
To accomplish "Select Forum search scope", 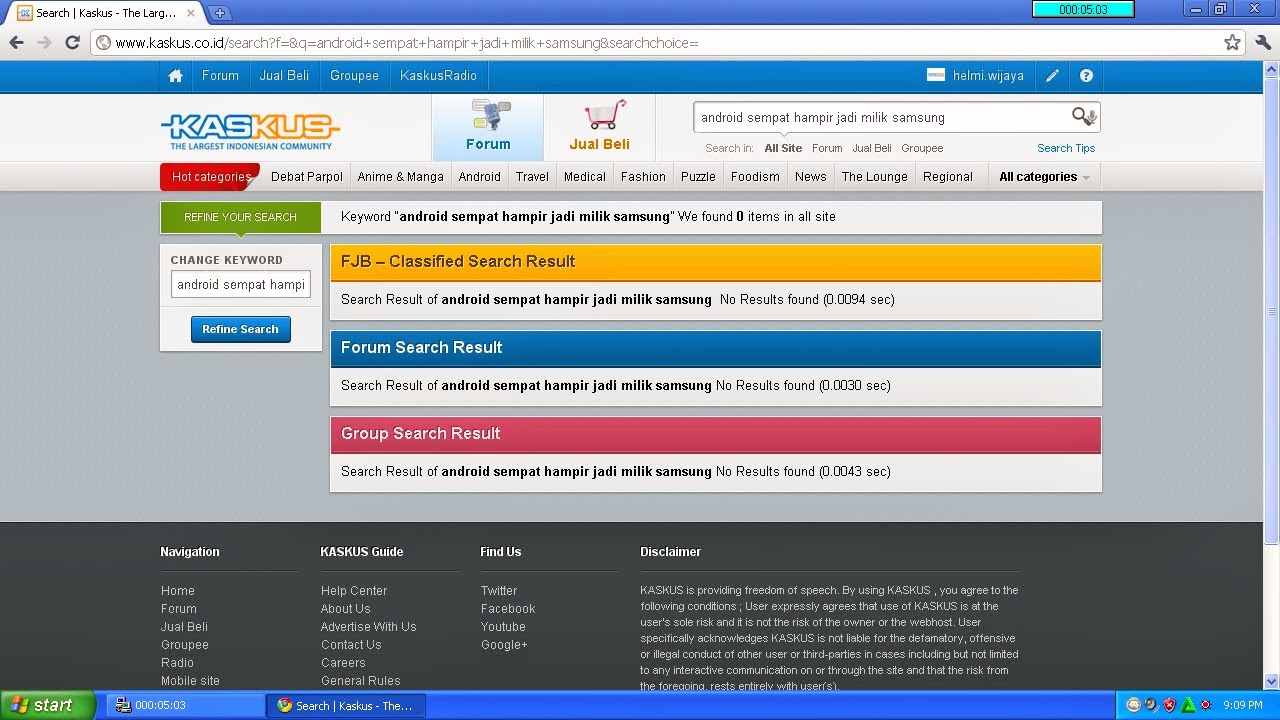I will click(827, 148).
